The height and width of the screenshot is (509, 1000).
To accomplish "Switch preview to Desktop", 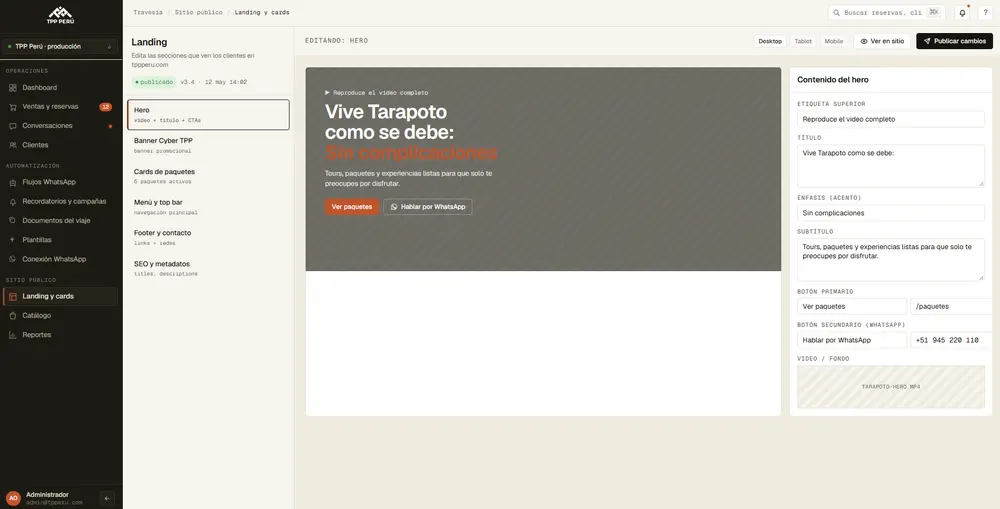I will tap(770, 41).
